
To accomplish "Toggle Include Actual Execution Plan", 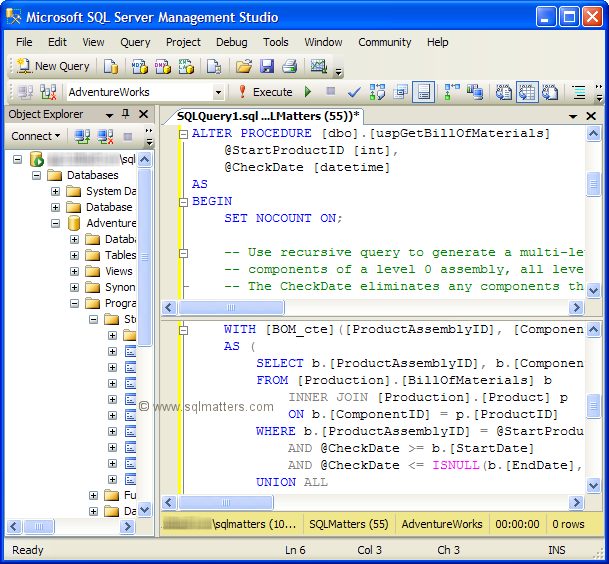I will click(x=452, y=92).
